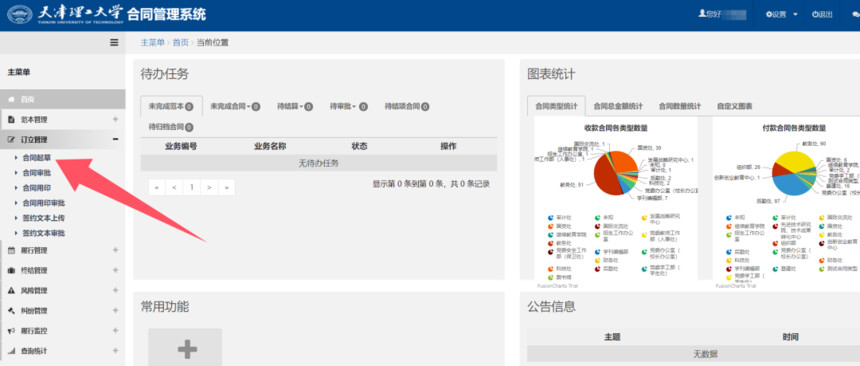Click the 风险管理 warning triangle icon
860x366 pixels.
(11, 291)
